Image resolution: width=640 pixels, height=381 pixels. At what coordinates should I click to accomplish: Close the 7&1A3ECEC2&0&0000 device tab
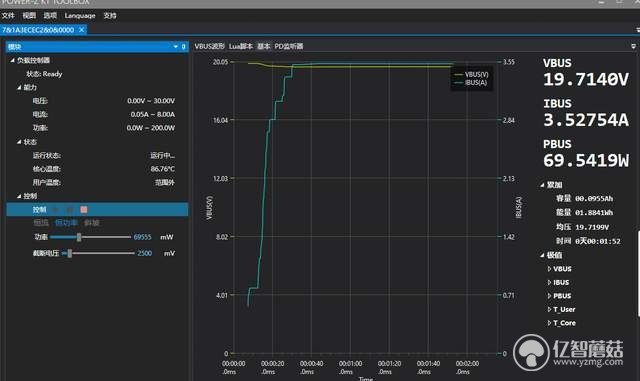82,30
